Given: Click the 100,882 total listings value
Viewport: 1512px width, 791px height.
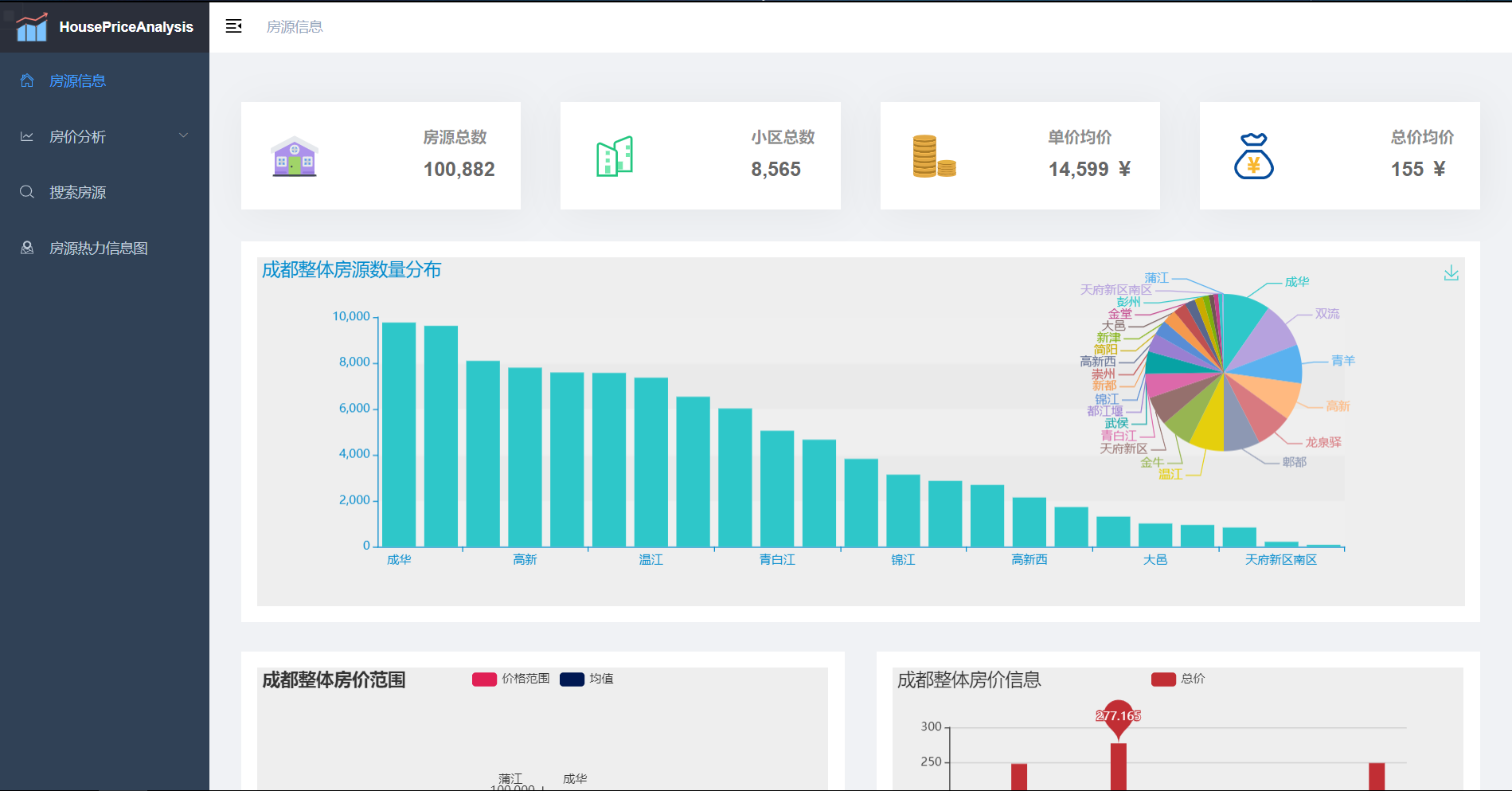Looking at the screenshot, I should pos(459,169).
